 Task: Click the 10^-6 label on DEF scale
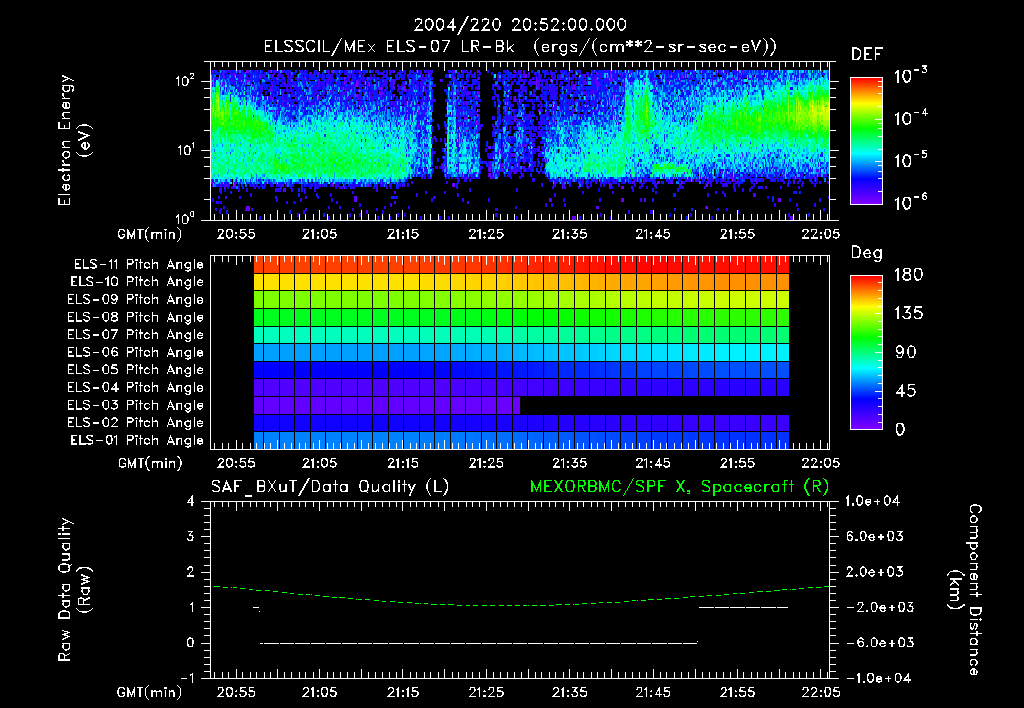[x=910, y=202]
